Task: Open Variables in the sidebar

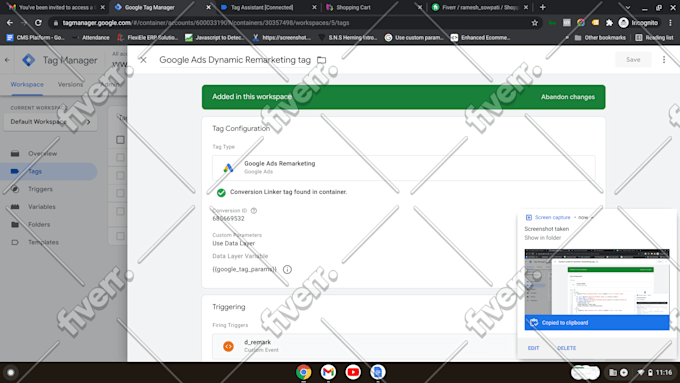Action: pos(42,207)
